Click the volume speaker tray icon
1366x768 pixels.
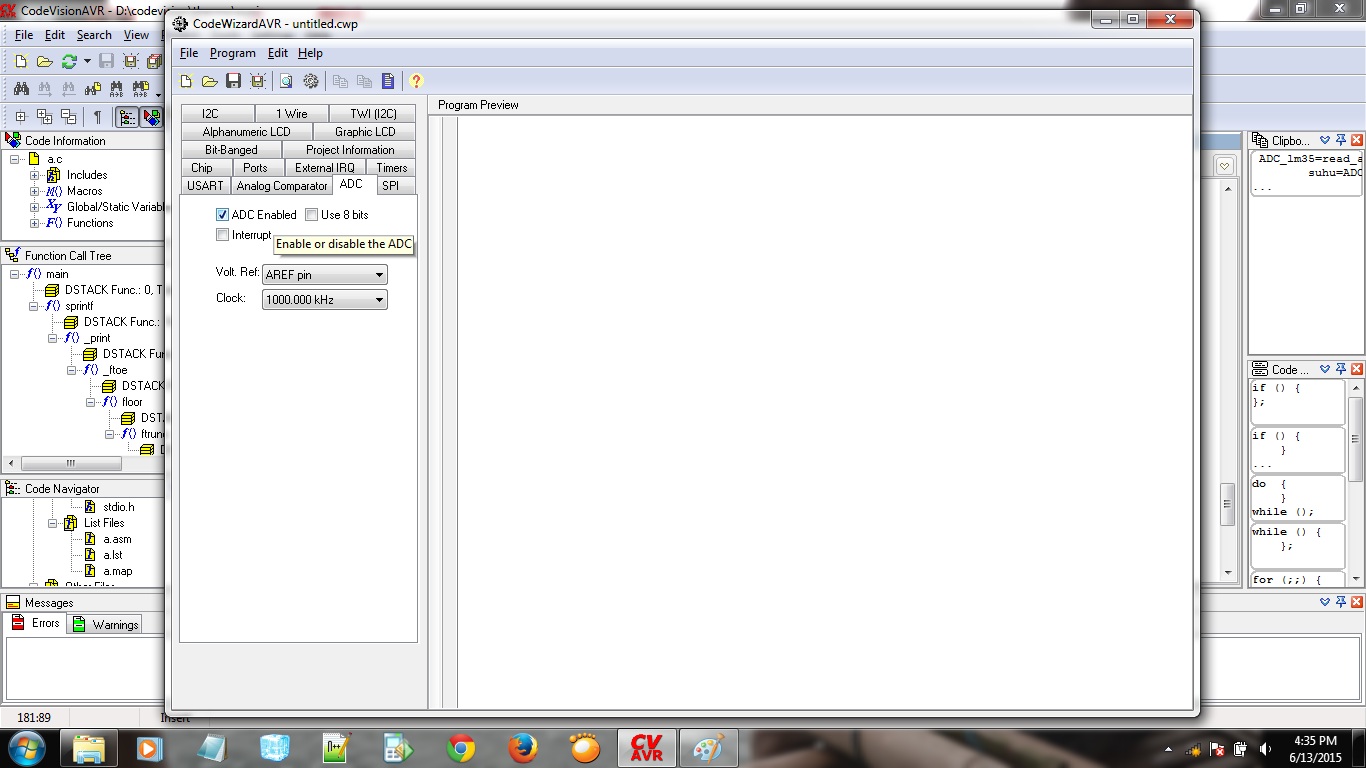pyautogui.click(x=1265, y=749)
